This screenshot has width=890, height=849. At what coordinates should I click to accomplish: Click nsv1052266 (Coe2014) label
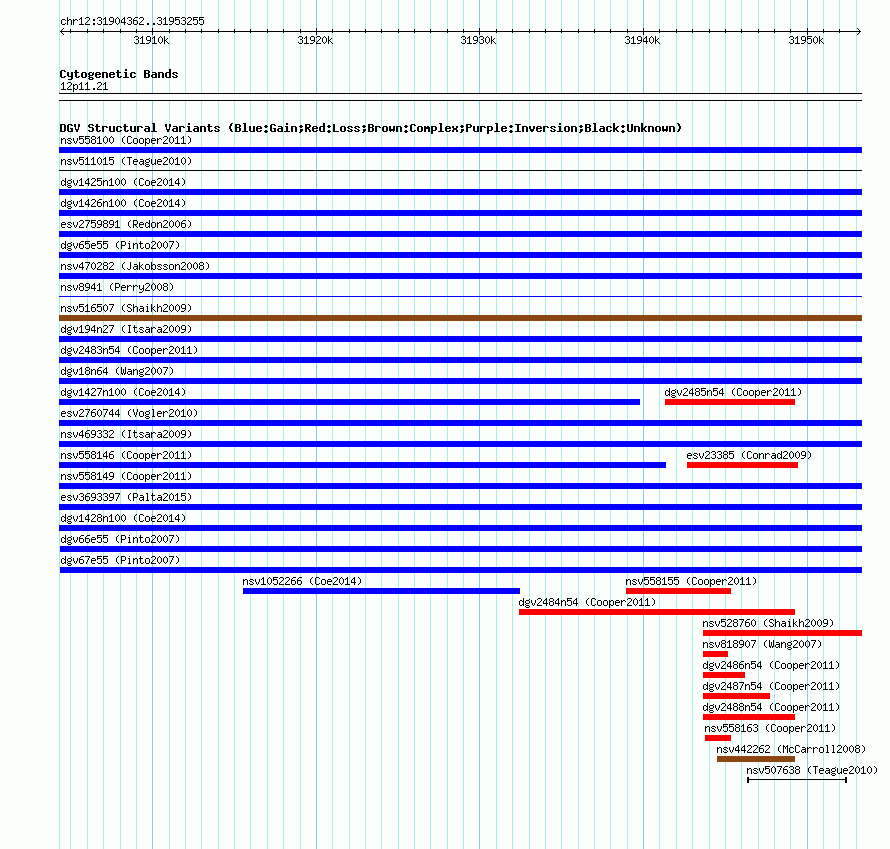[302, 581]
